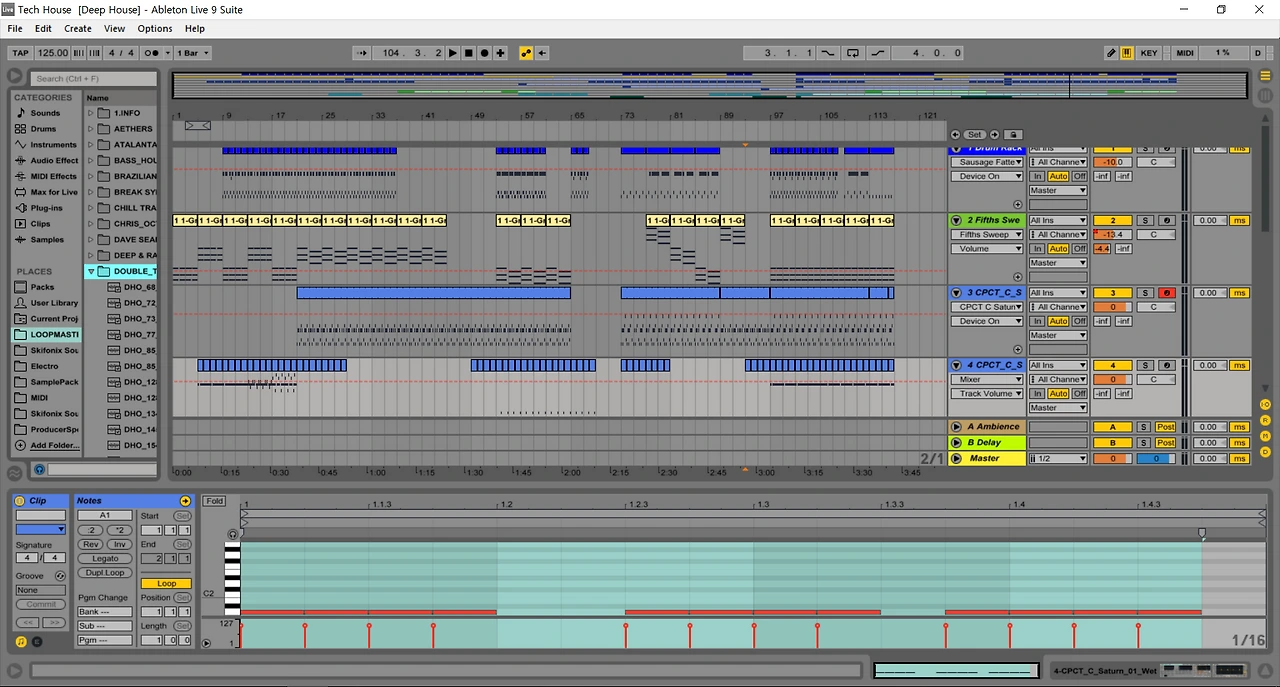Toggle the Loop button in Notes box
This screenshot has height=687, width=1280.
pyautogui.click(x=166, y=583)
